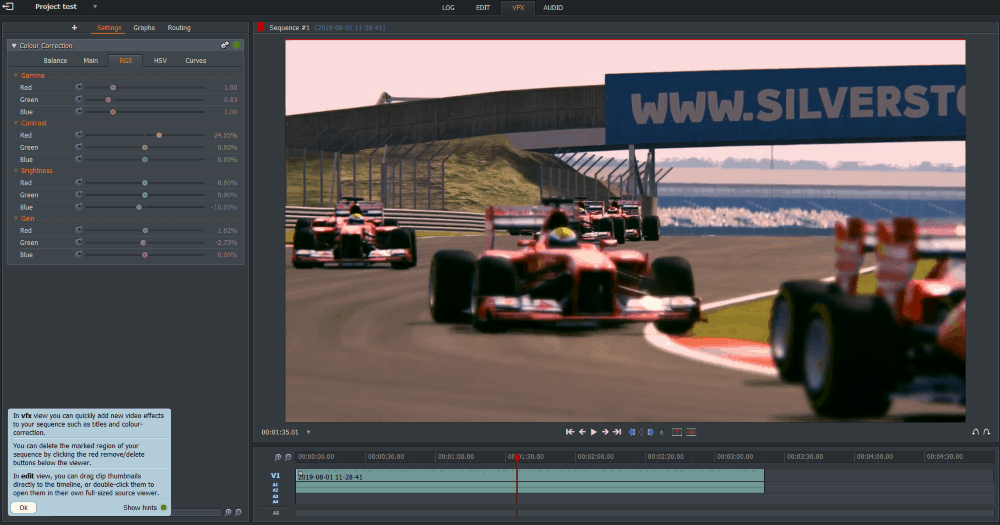Collapse the Gamma section
Viewport: 1000px width, 525px height.
pos(16,75)
